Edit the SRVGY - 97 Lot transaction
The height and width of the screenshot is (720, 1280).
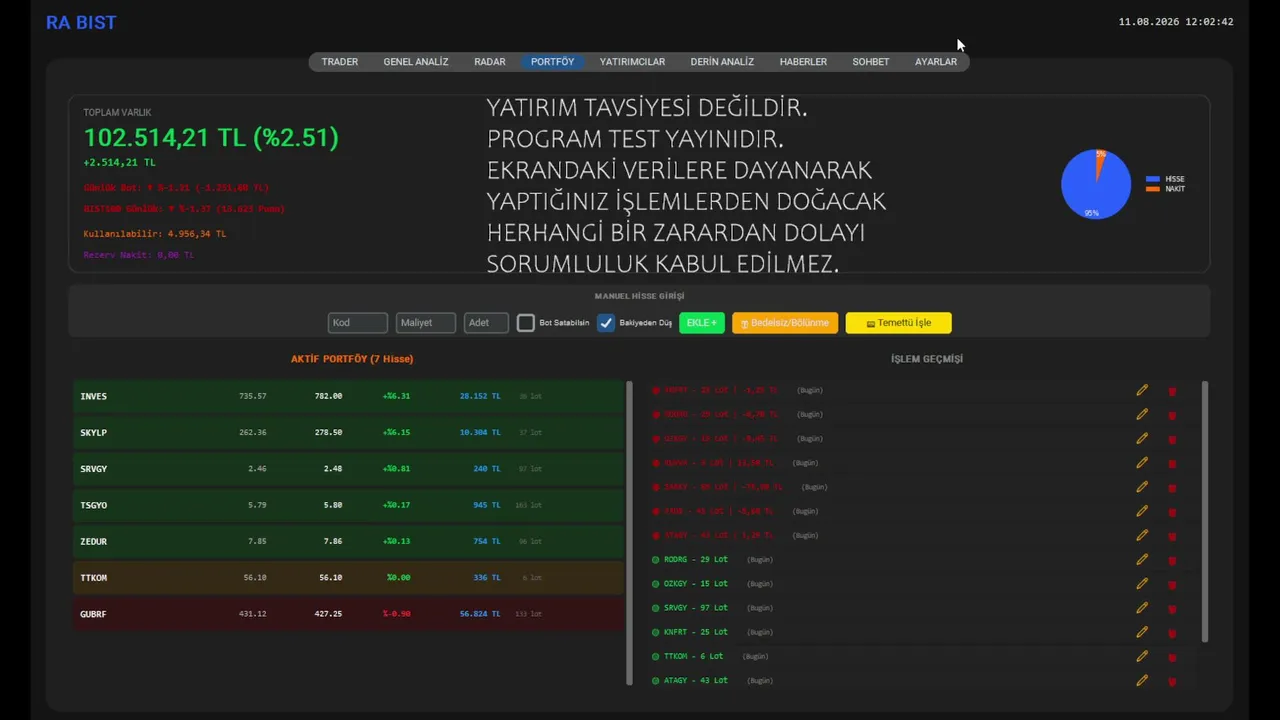(x=1142, y=607)
